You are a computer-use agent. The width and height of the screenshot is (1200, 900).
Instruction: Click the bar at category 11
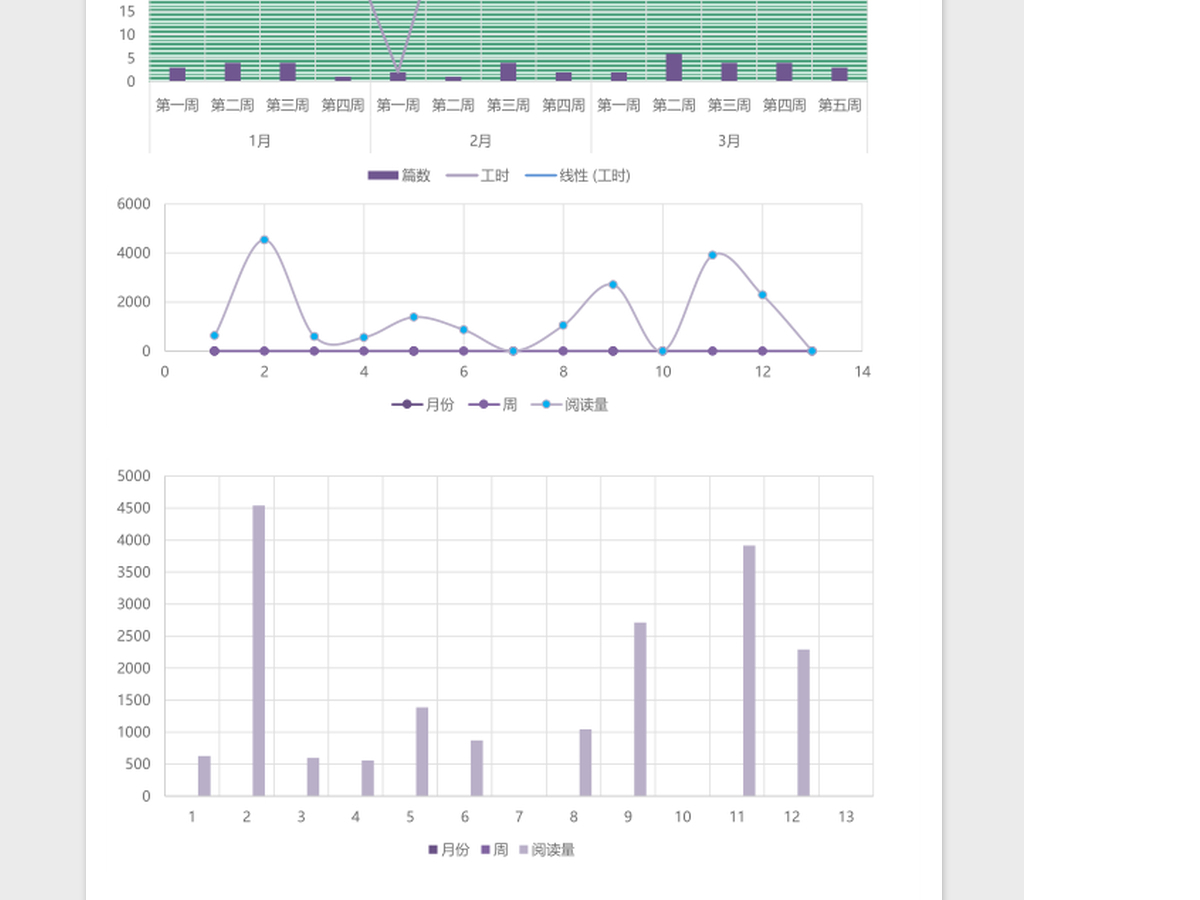[749, 671]
